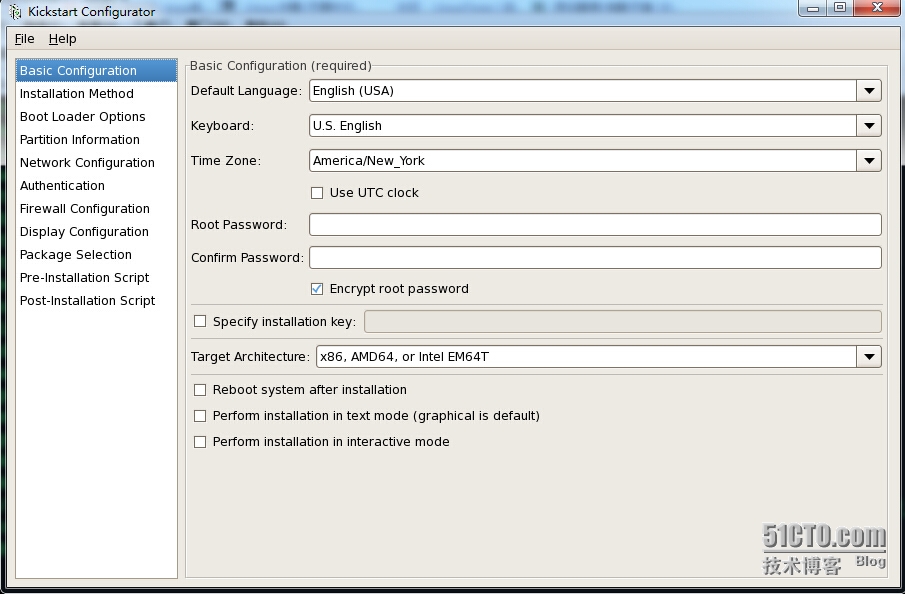Select Network Configuration in the list
The image size is (905, 594).
pyautogui.click(x=96, y=163)
